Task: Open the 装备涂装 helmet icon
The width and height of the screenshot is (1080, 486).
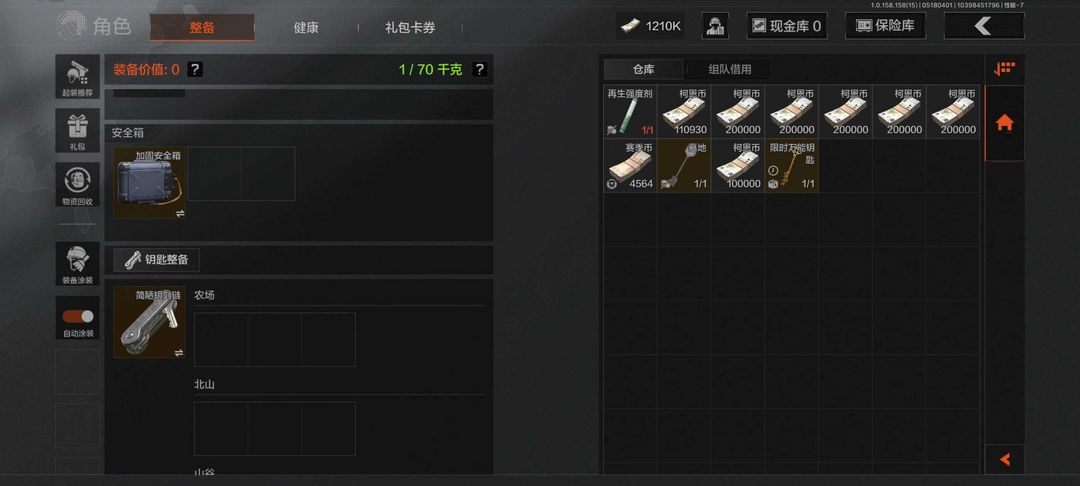Action: click(x=78, y=264)
